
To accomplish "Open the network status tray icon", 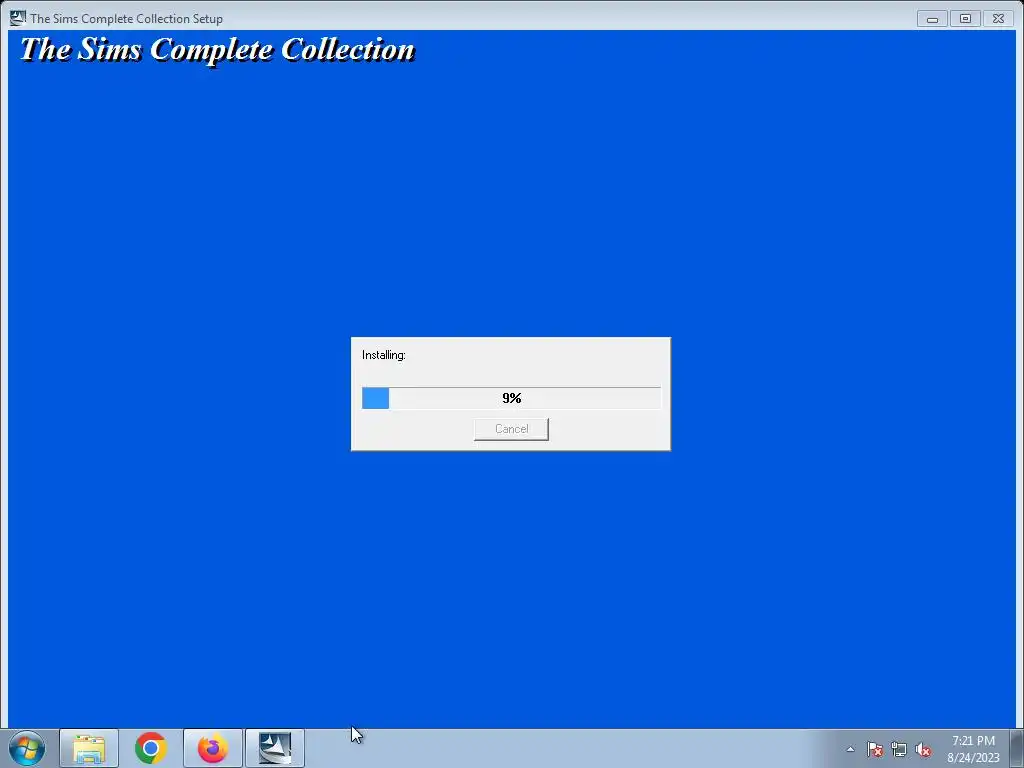I will click(899, 749).
